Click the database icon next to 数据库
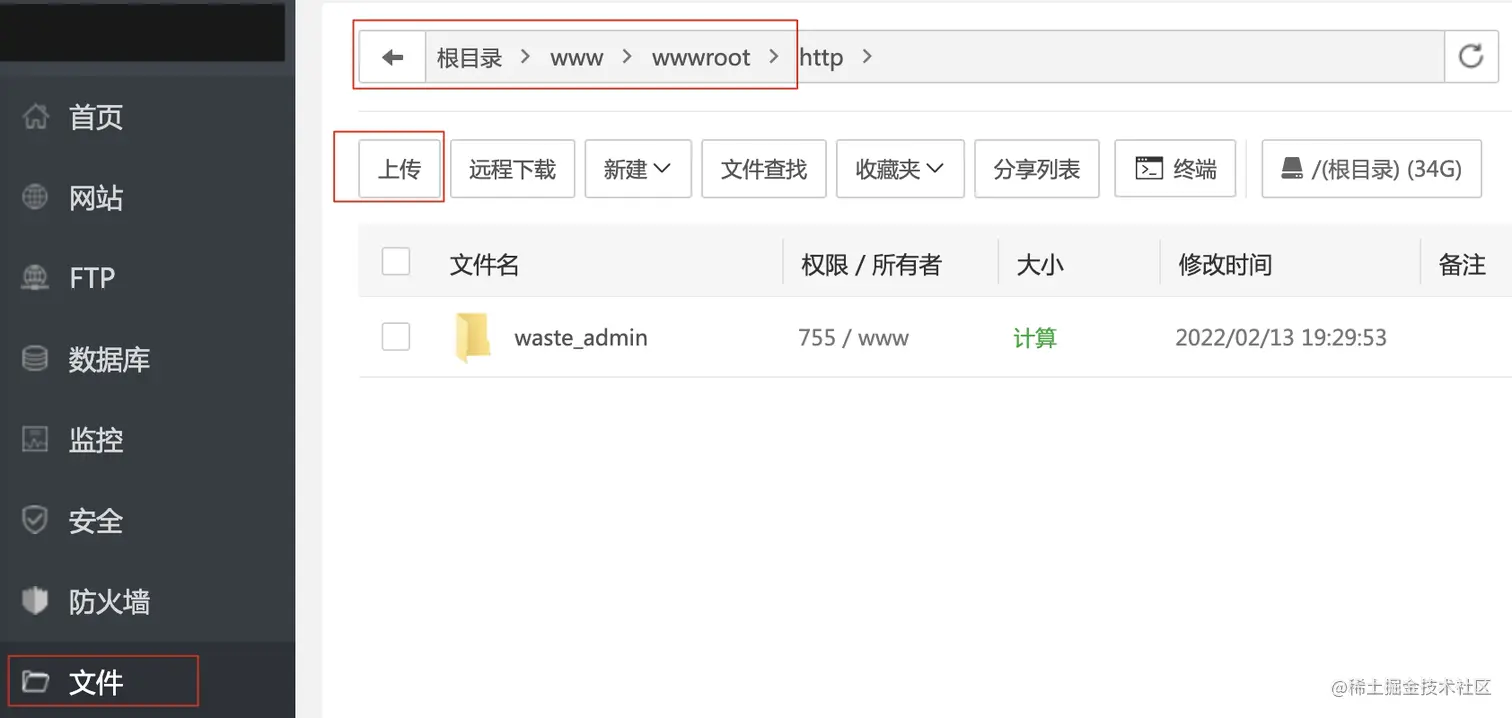 click(35, 359)
